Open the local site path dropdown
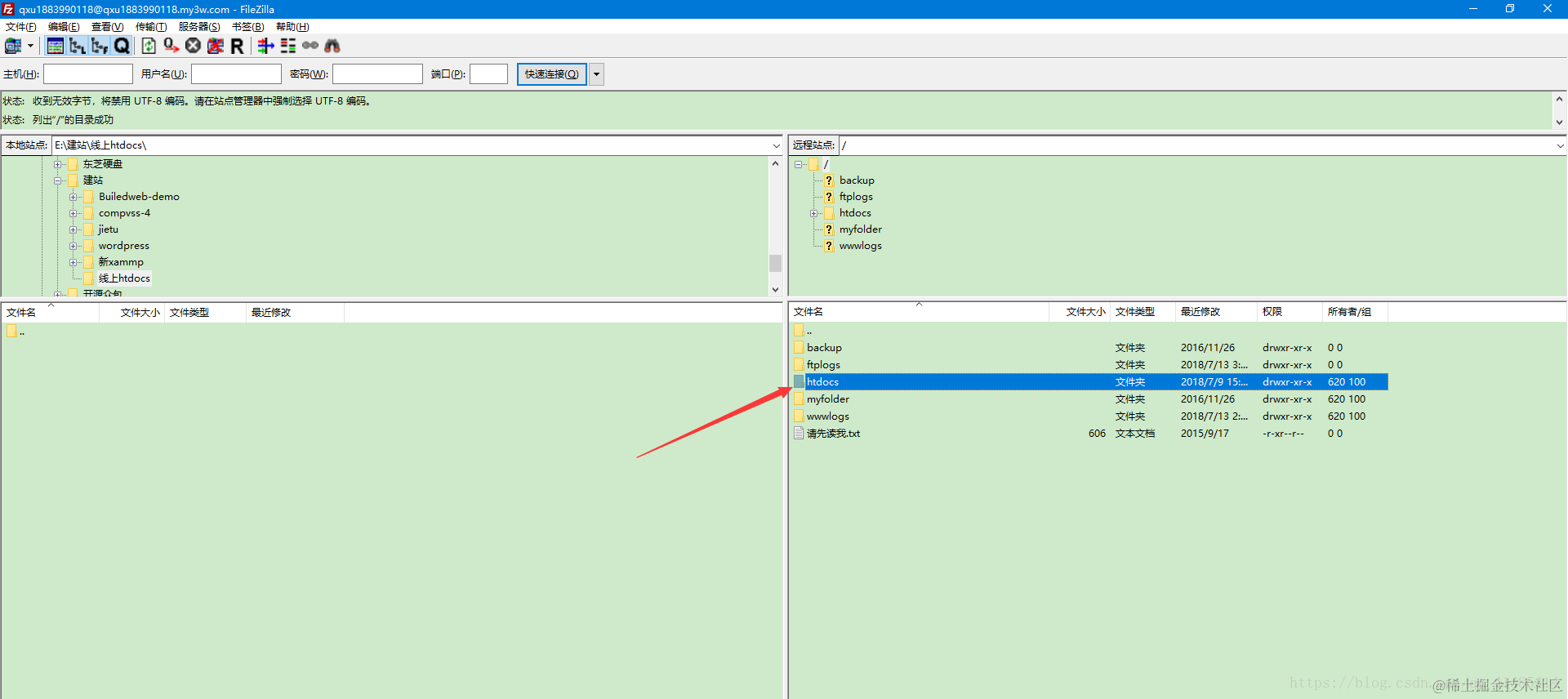The image size is (1568, 699). 776,145
